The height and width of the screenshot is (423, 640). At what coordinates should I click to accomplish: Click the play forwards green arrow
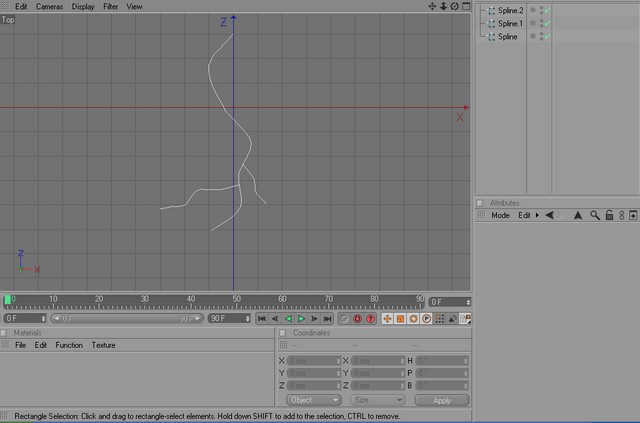tap(301, 318)
